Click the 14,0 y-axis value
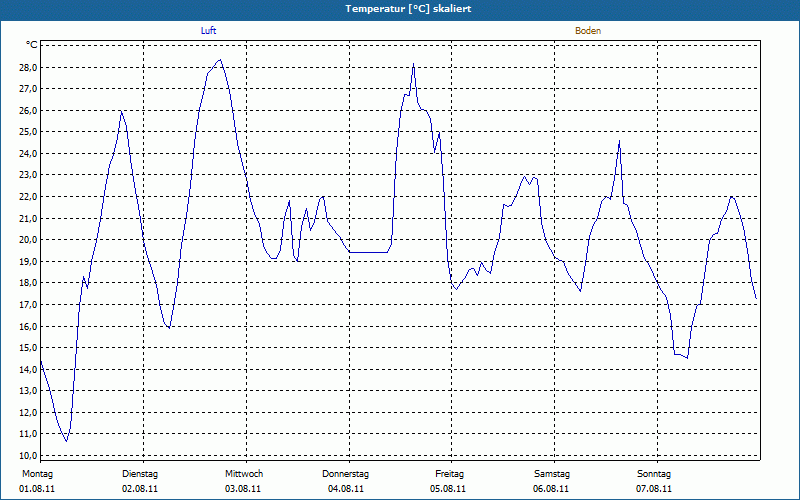Screen dimensions: 800x500 [x=28, y=369]
